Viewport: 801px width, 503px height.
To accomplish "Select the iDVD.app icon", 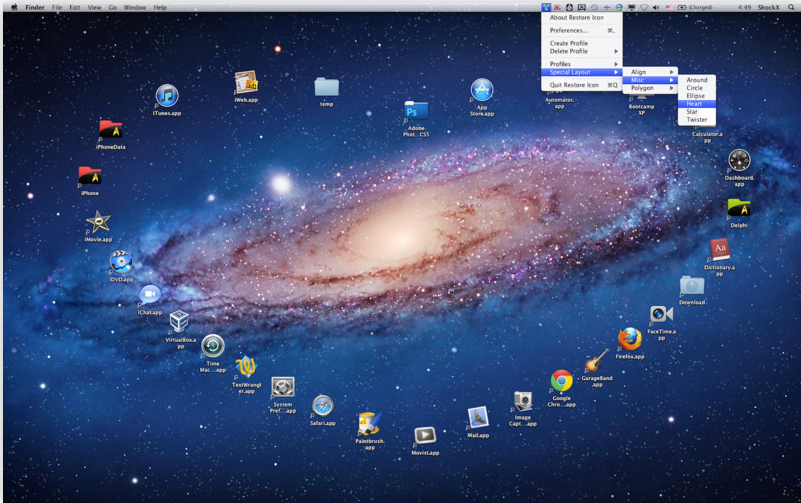I will pyautogui.click(x=121, y=262).
